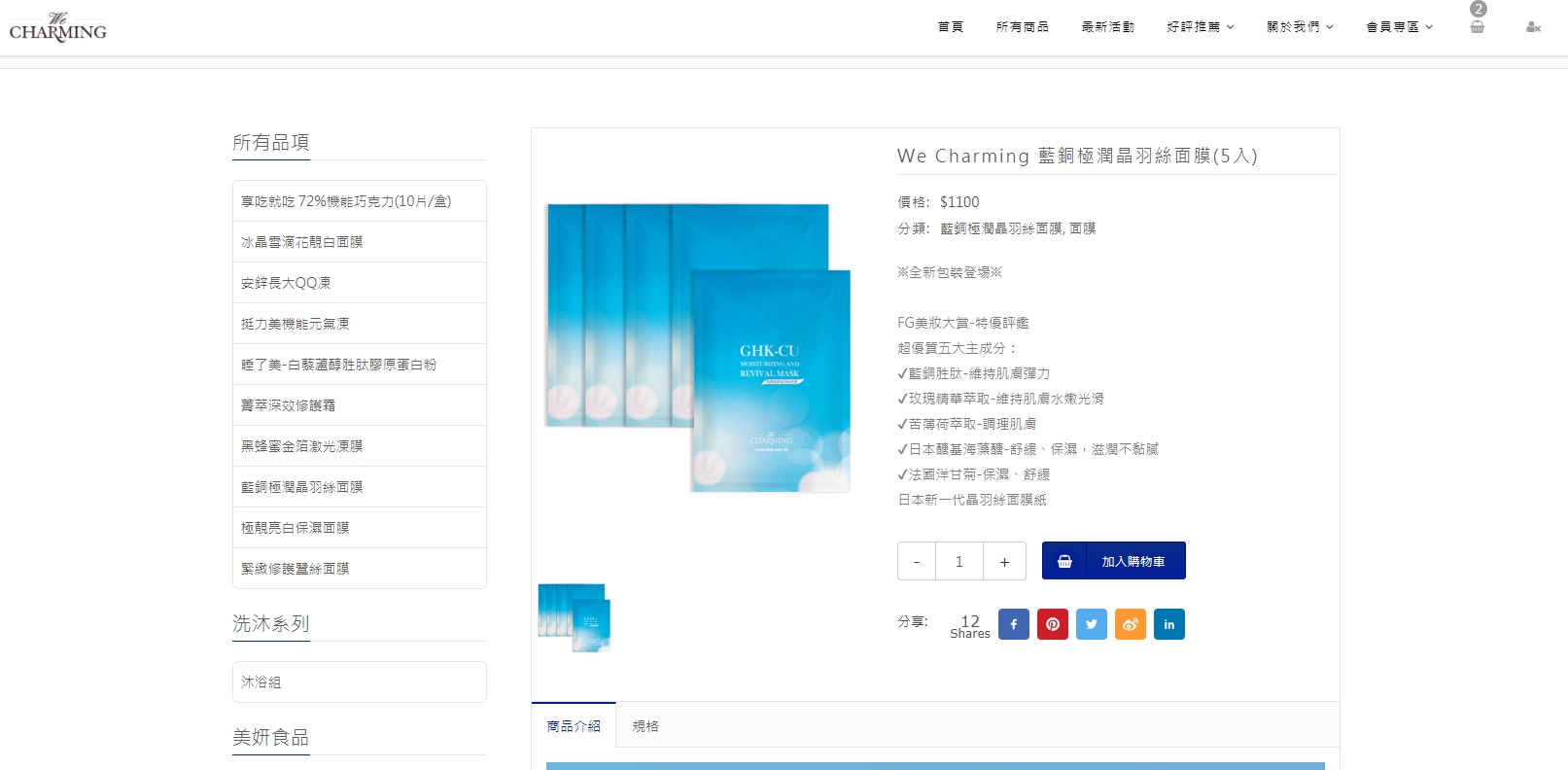Click the price value $1100

tap(959, 202)
